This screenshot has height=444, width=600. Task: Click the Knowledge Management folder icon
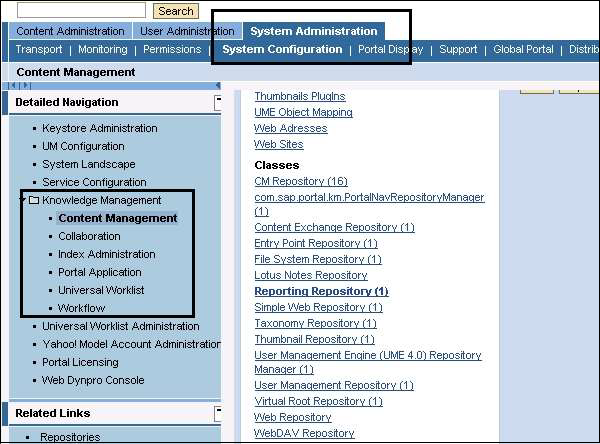(x=34, y=200)
